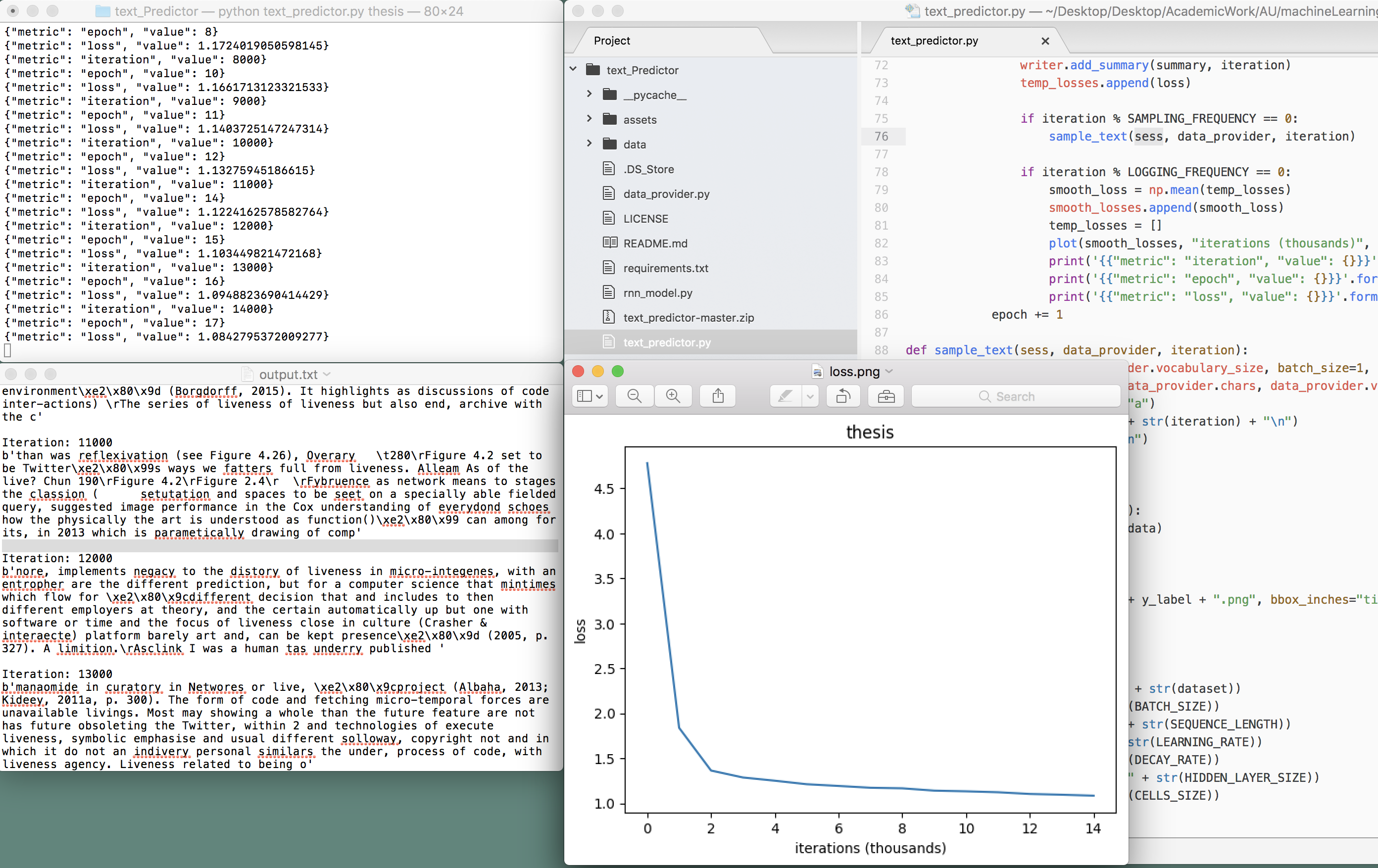Collapse the text_Predictor root folder
This screenshot has width=1378, height=868.
pyautogui.click(x=573, y=69)
